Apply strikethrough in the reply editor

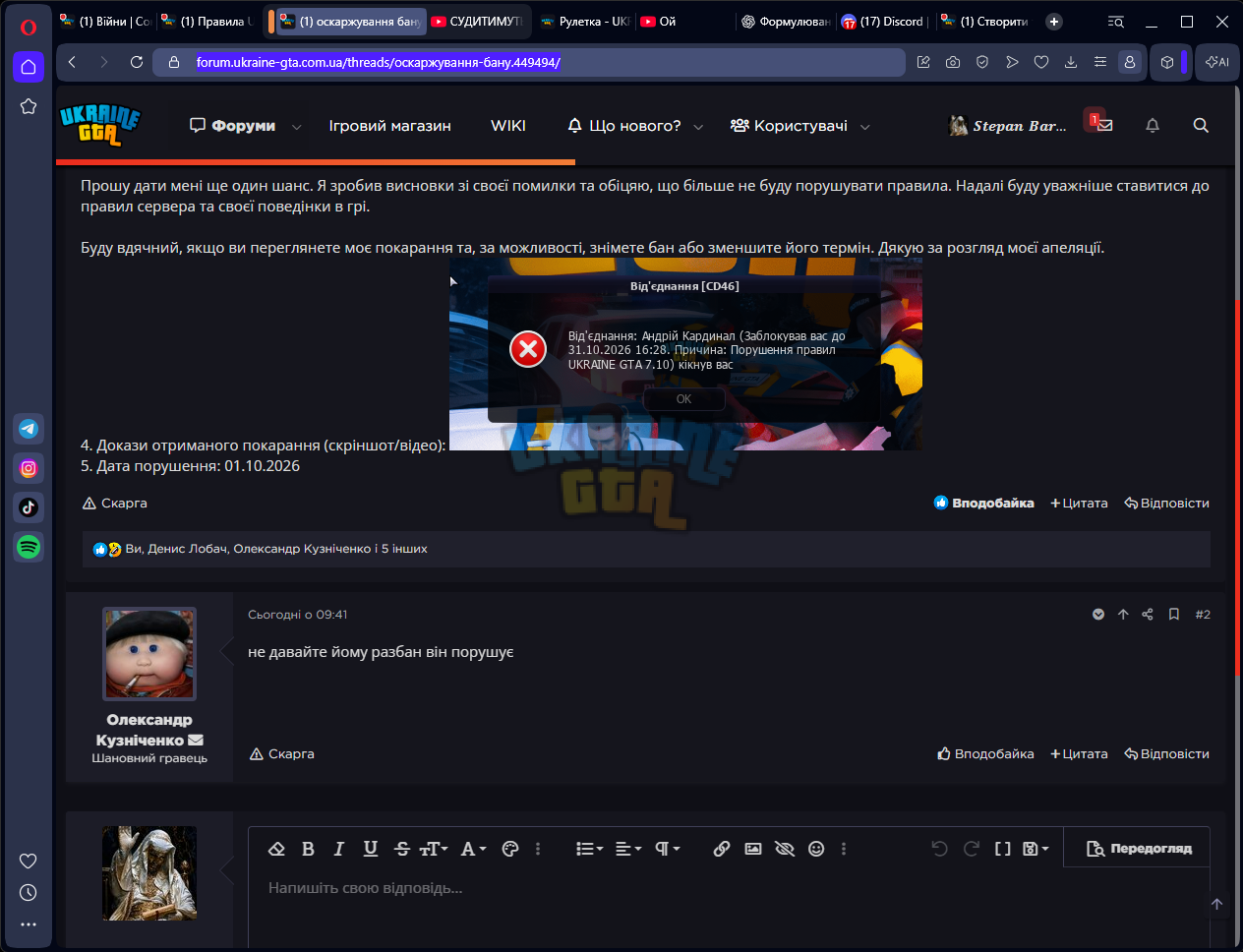(401, 849)
